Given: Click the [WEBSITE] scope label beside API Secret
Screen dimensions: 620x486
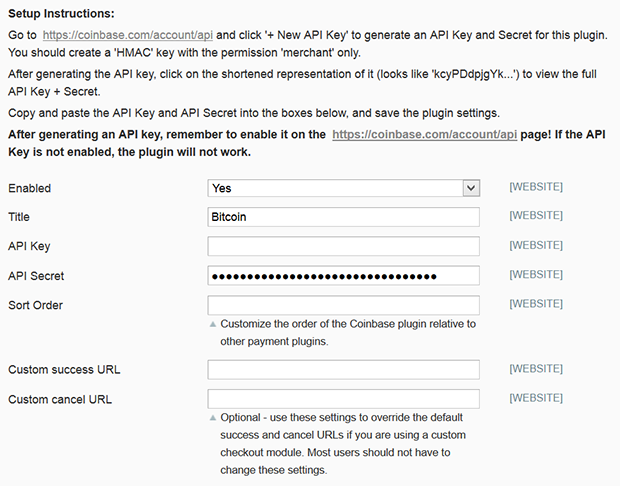Looking at the screenshot, I should (536, 274).
